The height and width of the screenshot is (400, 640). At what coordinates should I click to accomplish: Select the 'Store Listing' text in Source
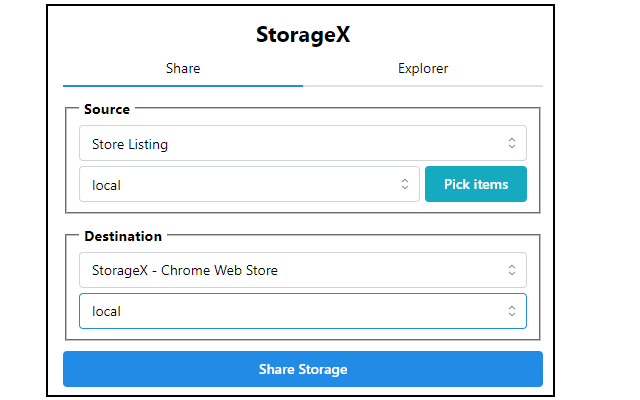130,144
